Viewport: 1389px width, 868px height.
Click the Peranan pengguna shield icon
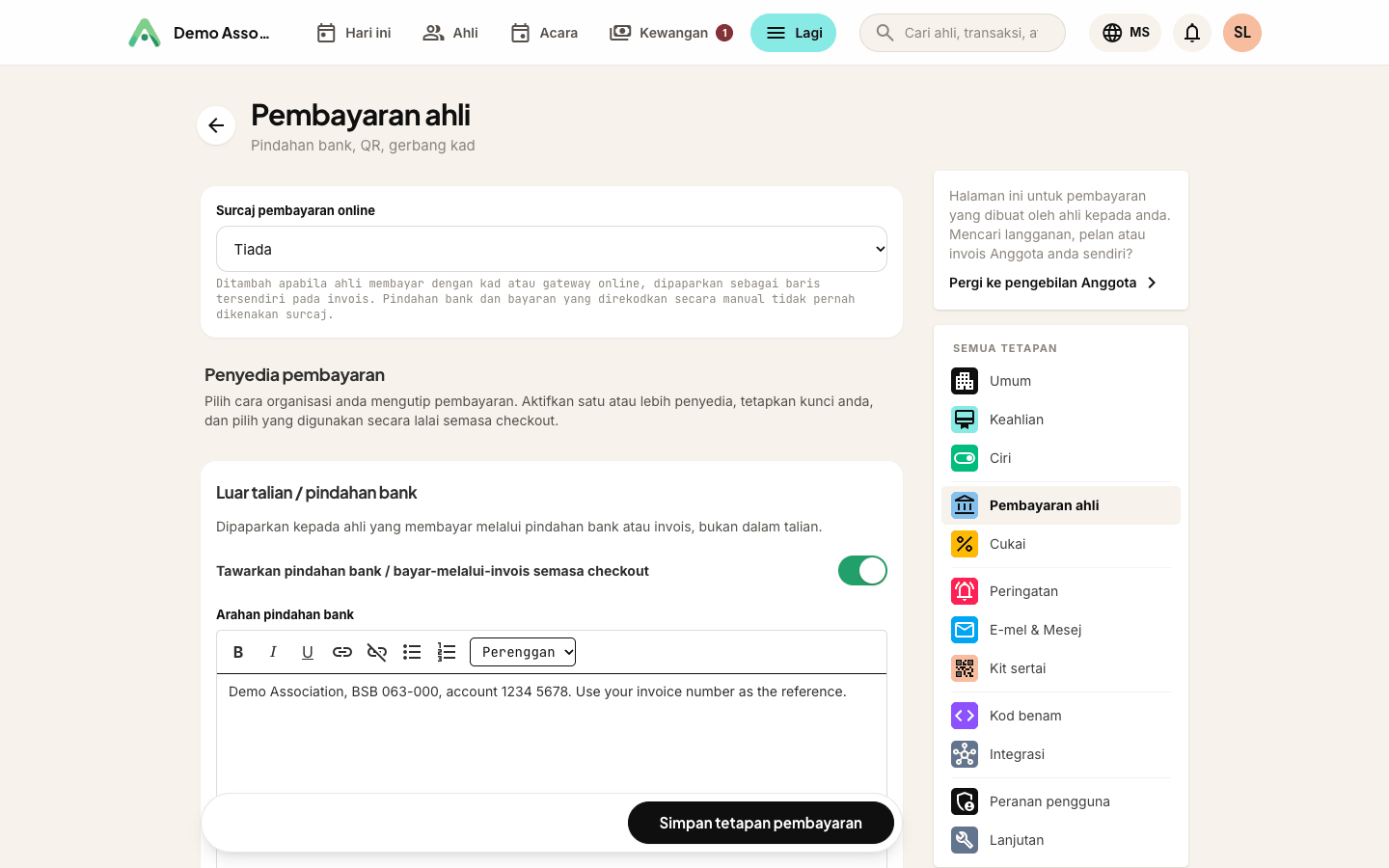click(965, 801)
